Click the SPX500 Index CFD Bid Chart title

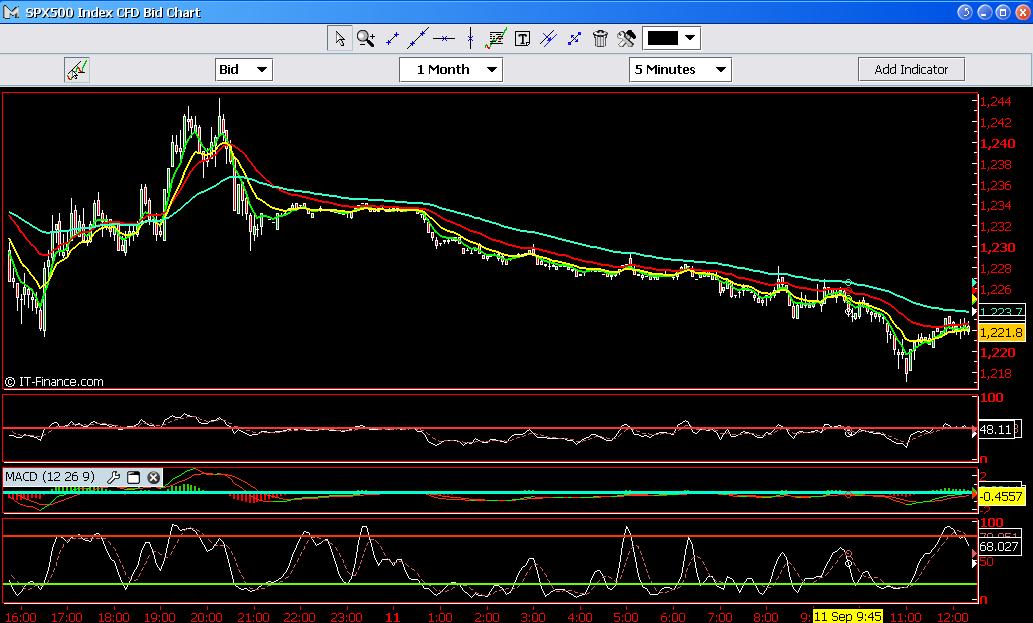tap(113, 13)
